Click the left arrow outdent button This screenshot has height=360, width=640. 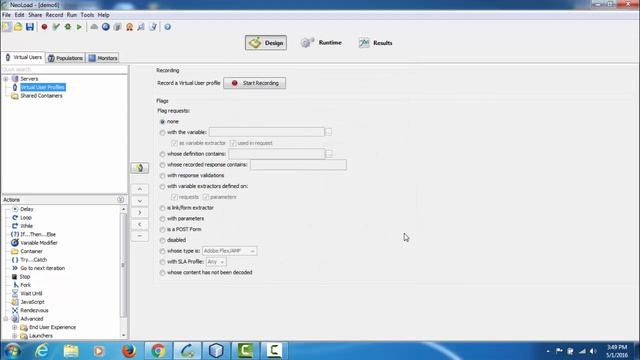[x=140, y=224]
